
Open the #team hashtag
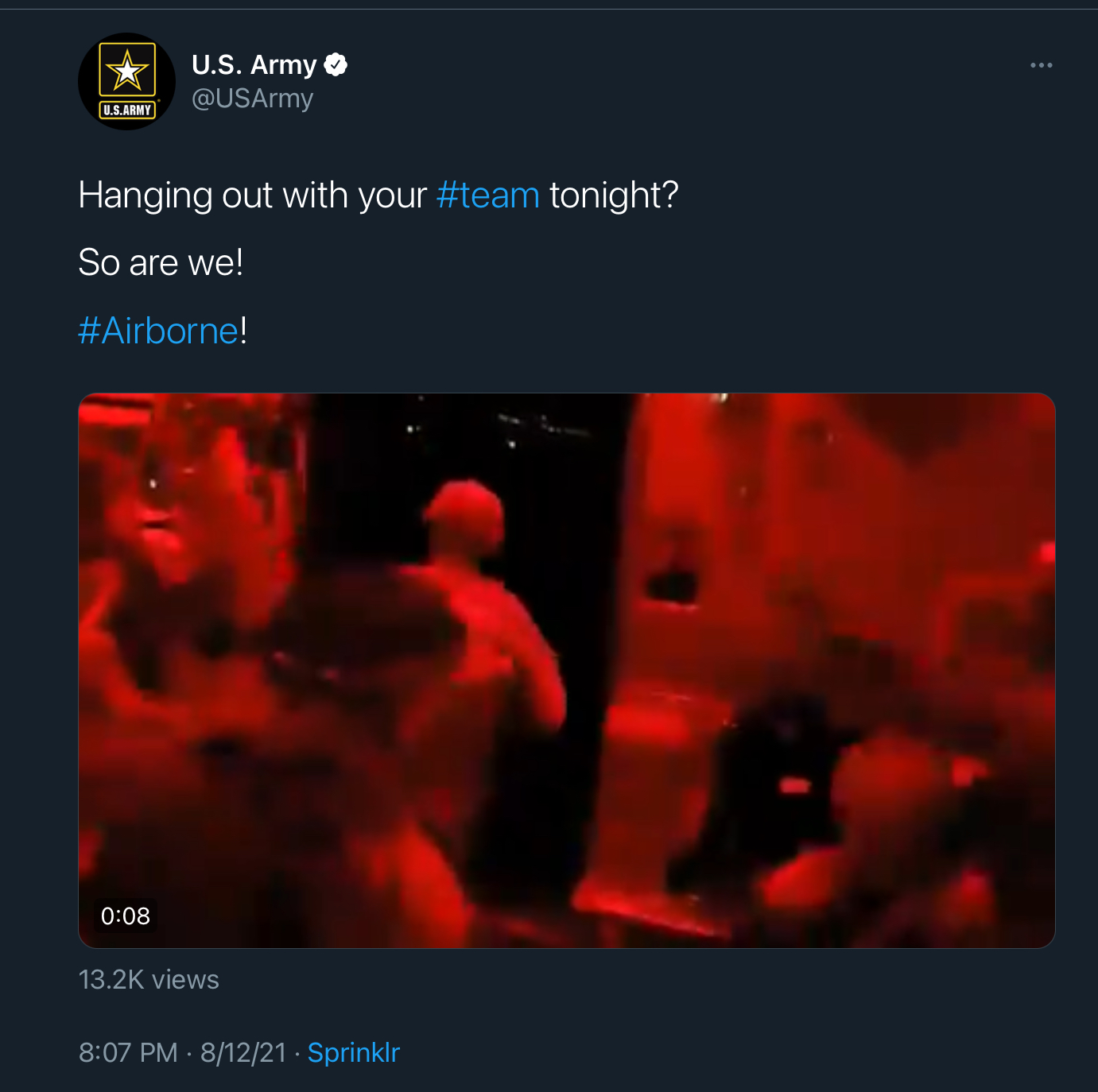pyautogui.click(x=488, y=196)
